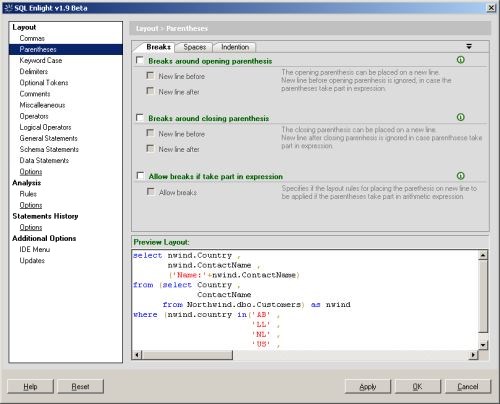Click preview horizontal scrollbar right arrow
Image resolution: width=500 pixels, height=404 pixels.
(x=473, y=355)
